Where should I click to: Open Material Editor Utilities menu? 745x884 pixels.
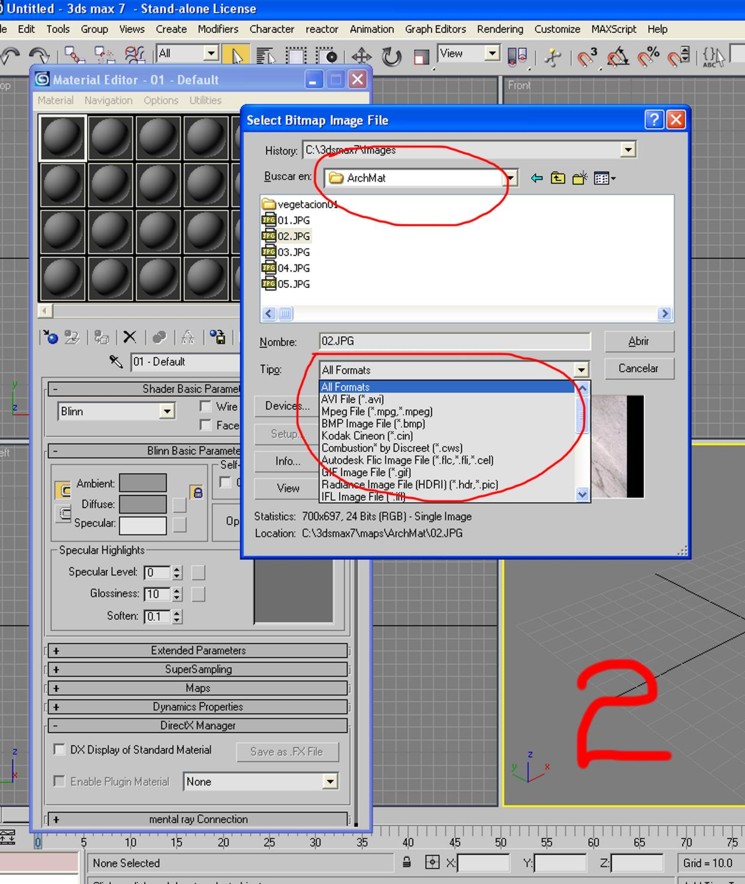pos(205,100)
